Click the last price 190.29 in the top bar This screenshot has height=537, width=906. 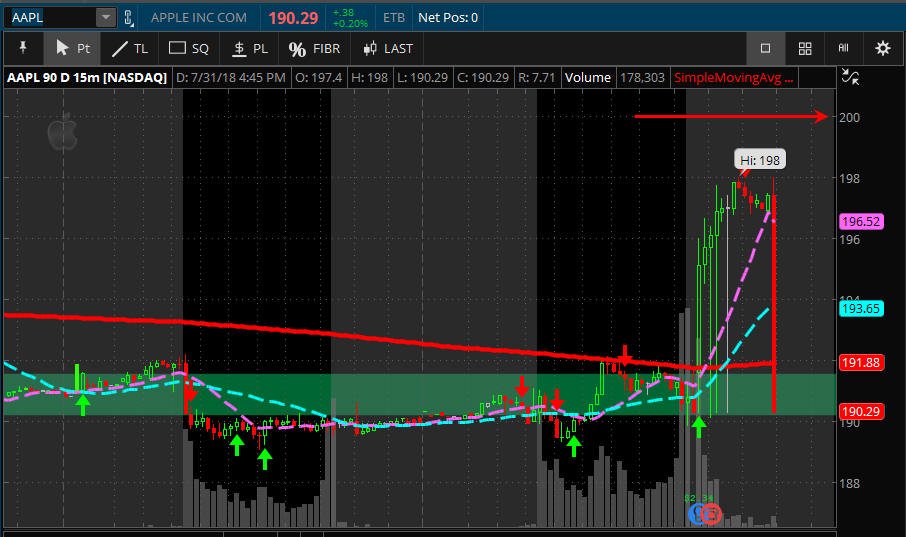click(293, 18)
